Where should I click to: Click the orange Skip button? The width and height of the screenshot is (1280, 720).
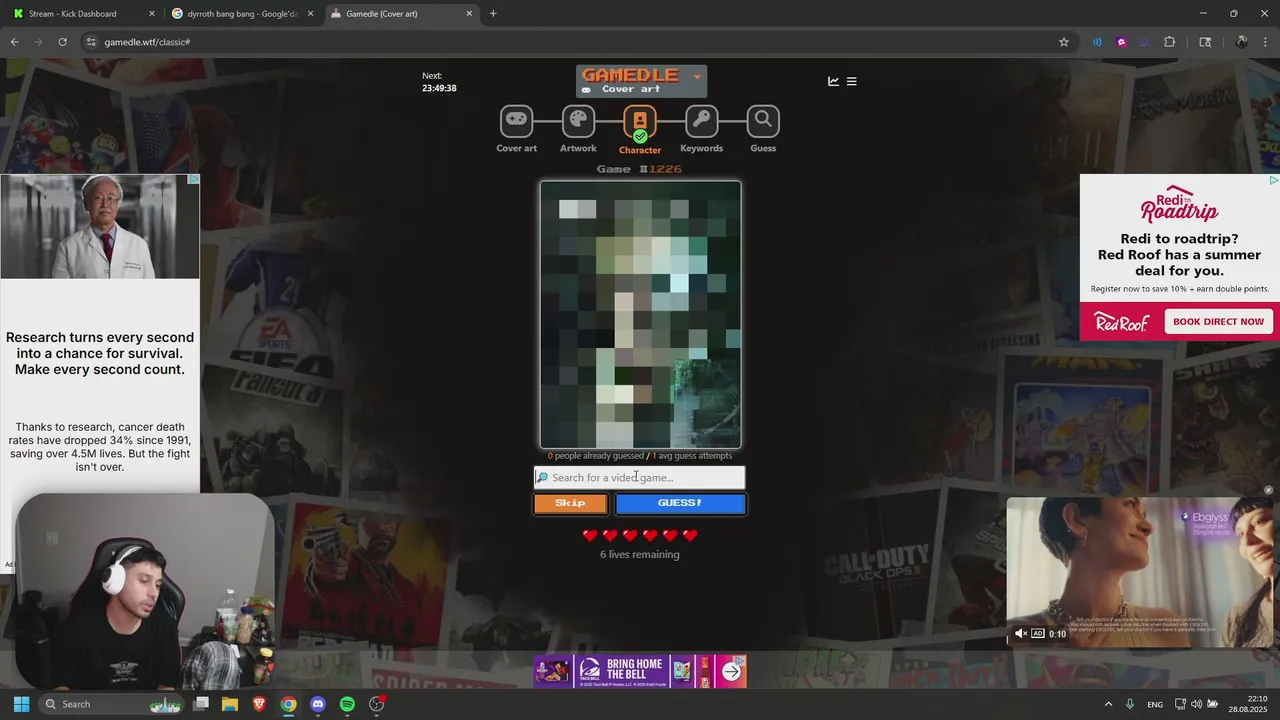pos(570,503)
